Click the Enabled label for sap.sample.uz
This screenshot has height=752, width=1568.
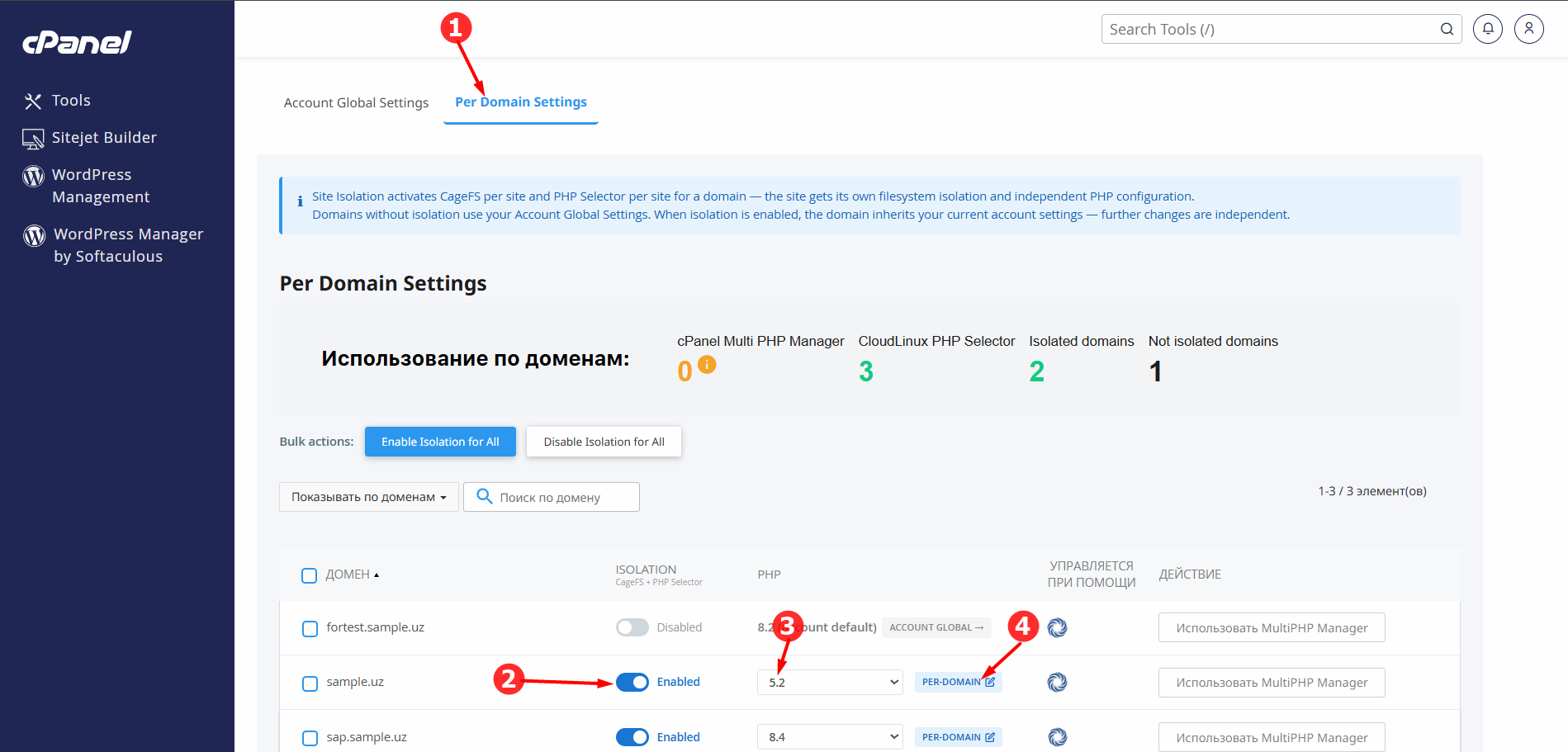coord(679,737)
